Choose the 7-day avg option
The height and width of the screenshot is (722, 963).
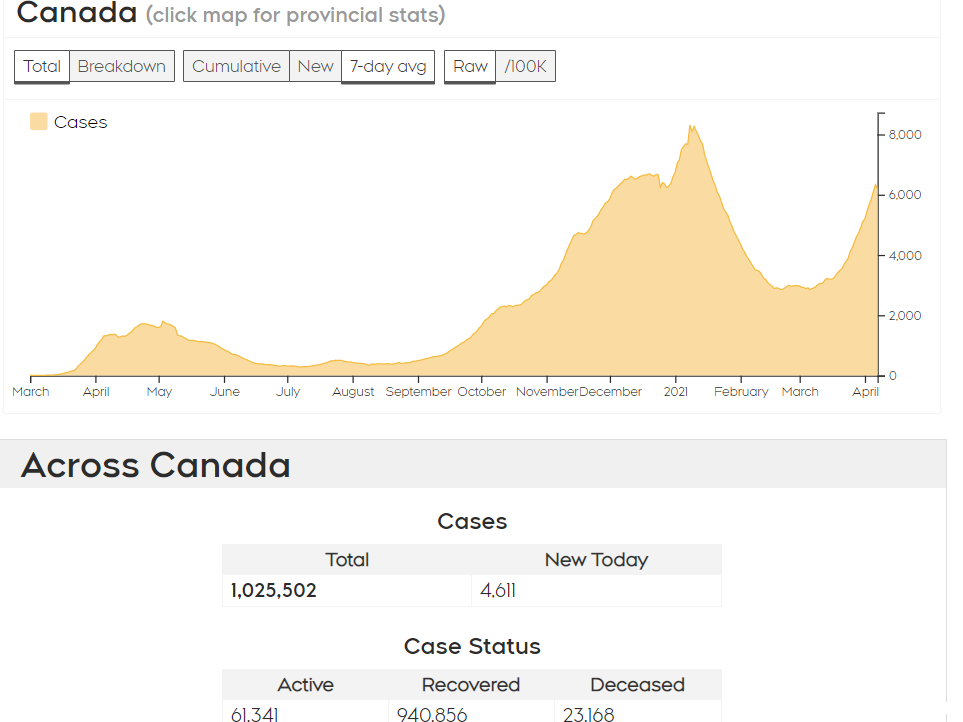[x=388, y=66]
